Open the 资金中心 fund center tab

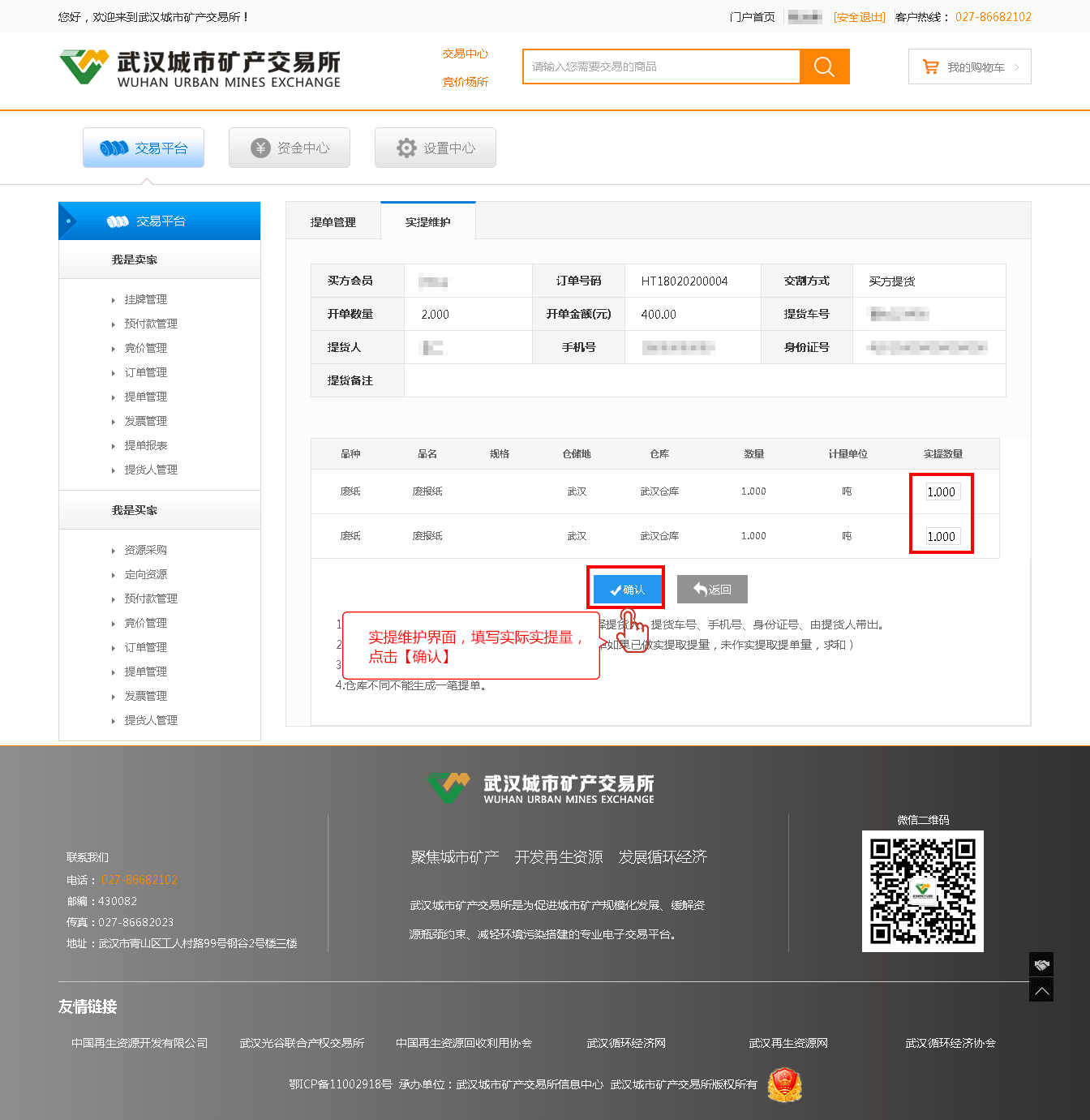pyautogui.click(x=290, y=148)
